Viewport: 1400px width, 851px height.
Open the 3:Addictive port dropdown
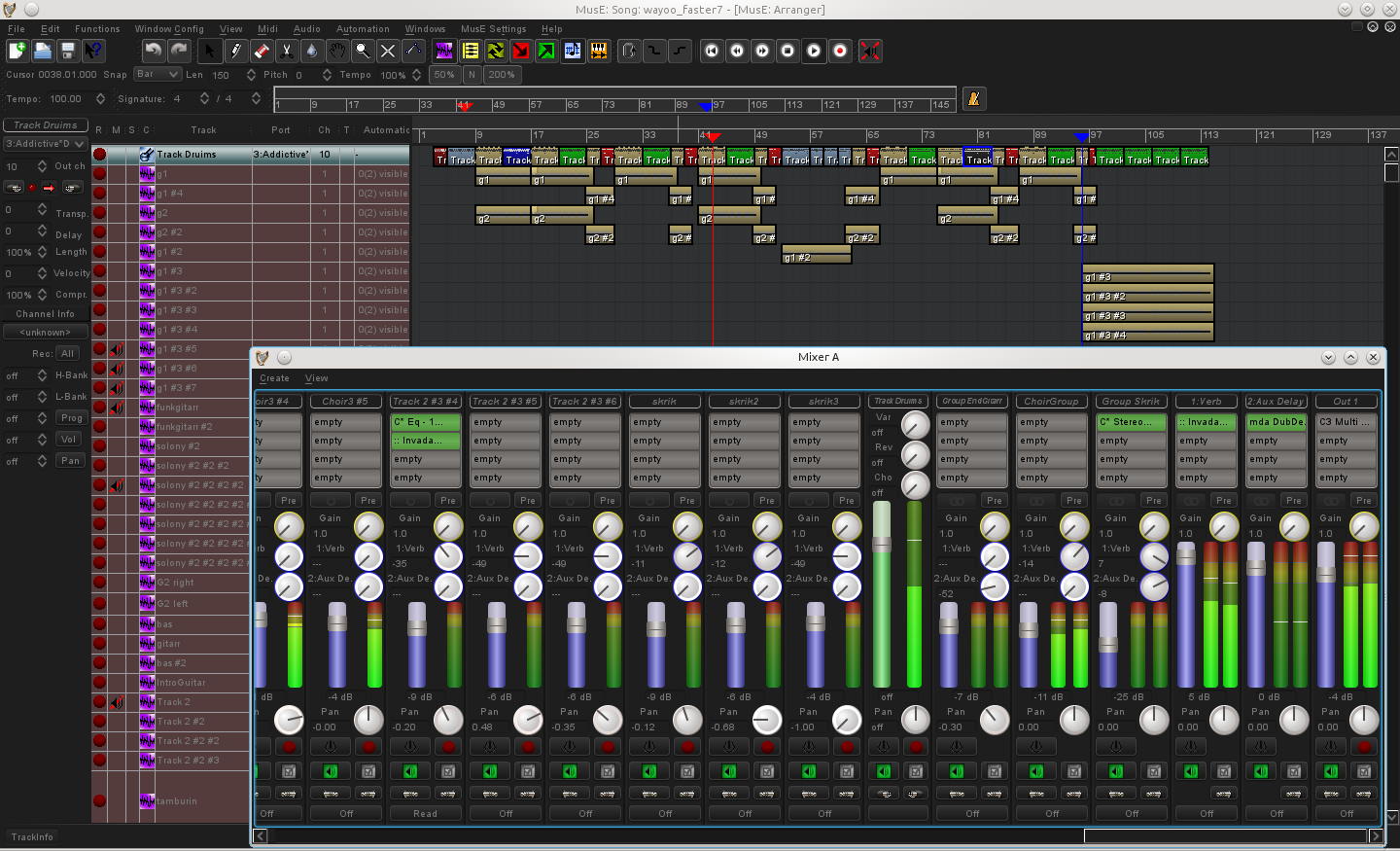pos(45,144)
